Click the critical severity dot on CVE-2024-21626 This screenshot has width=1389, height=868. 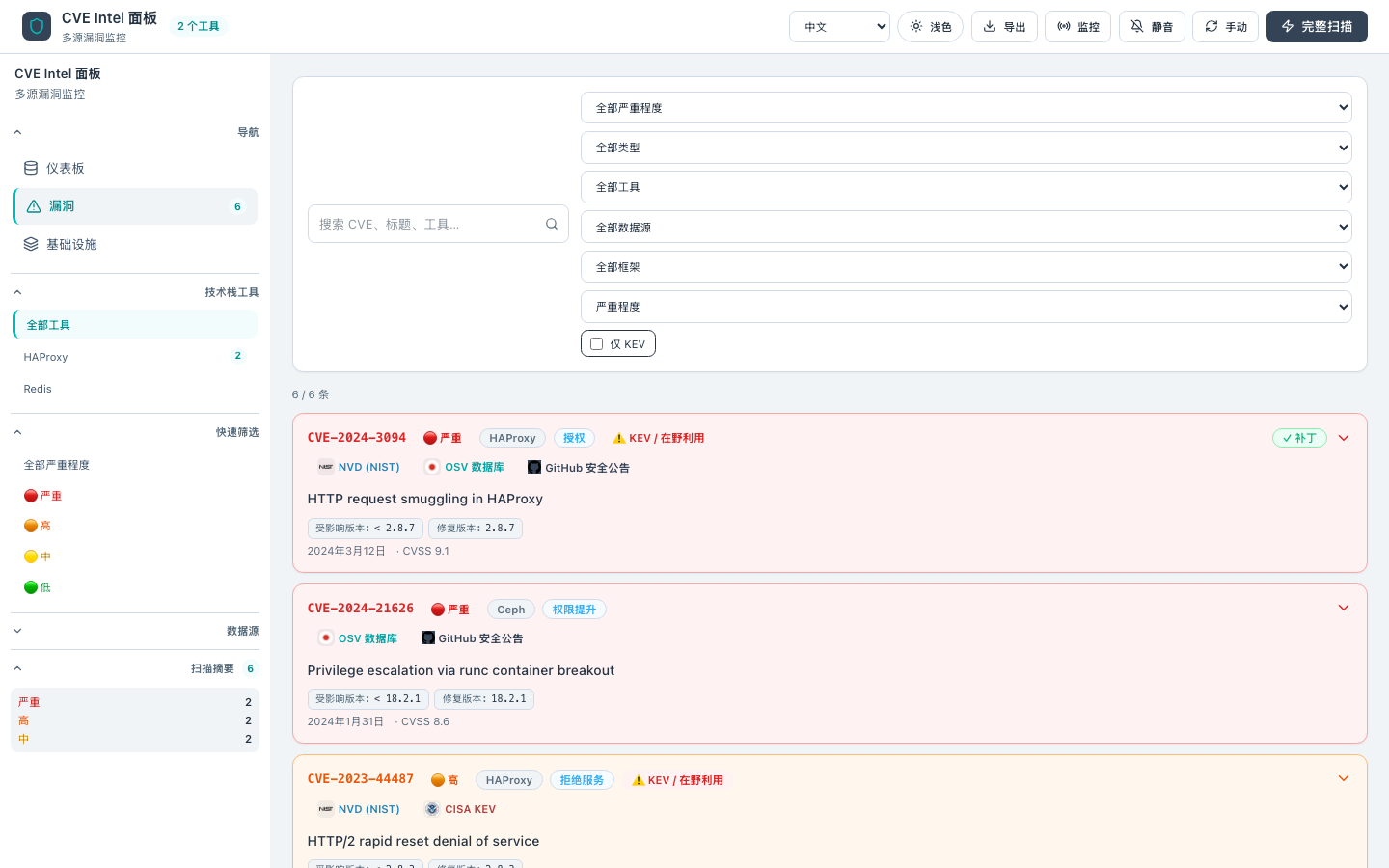(438, 610)
